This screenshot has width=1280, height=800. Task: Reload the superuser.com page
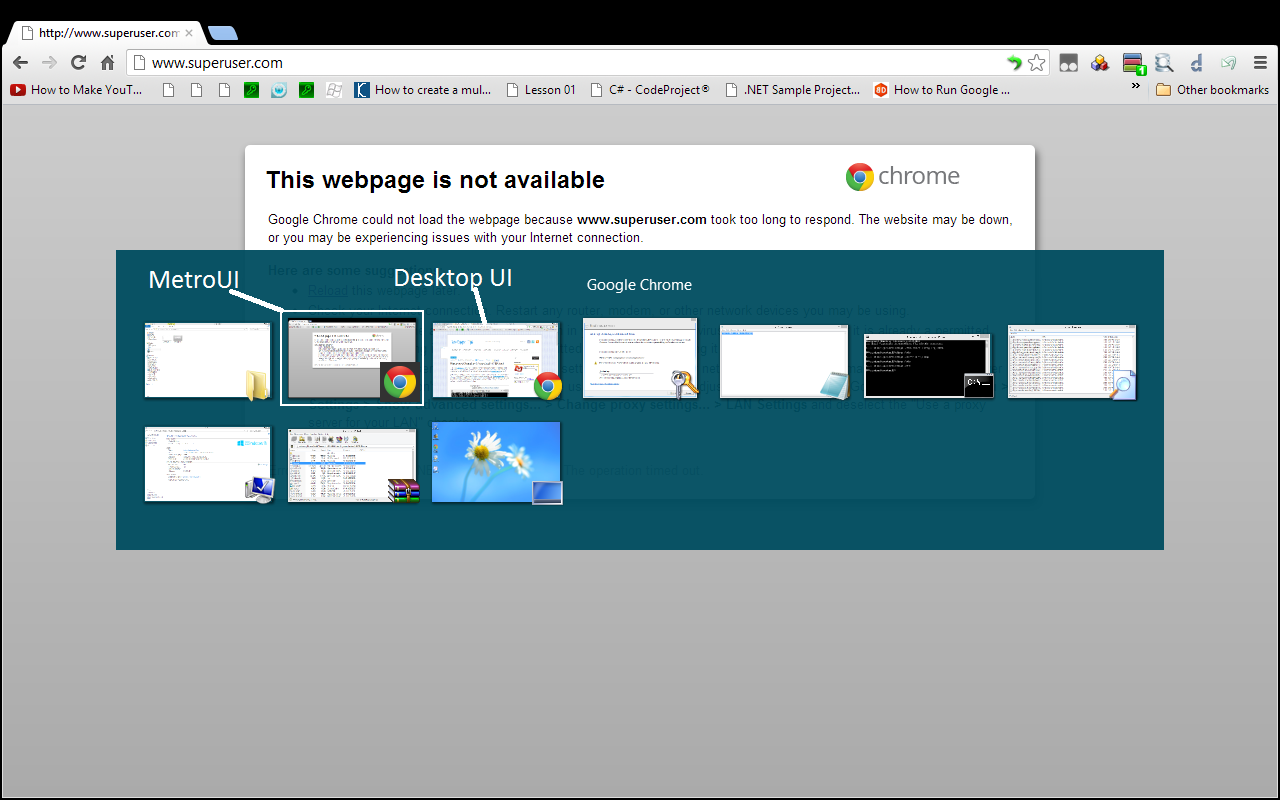[79, 63]
